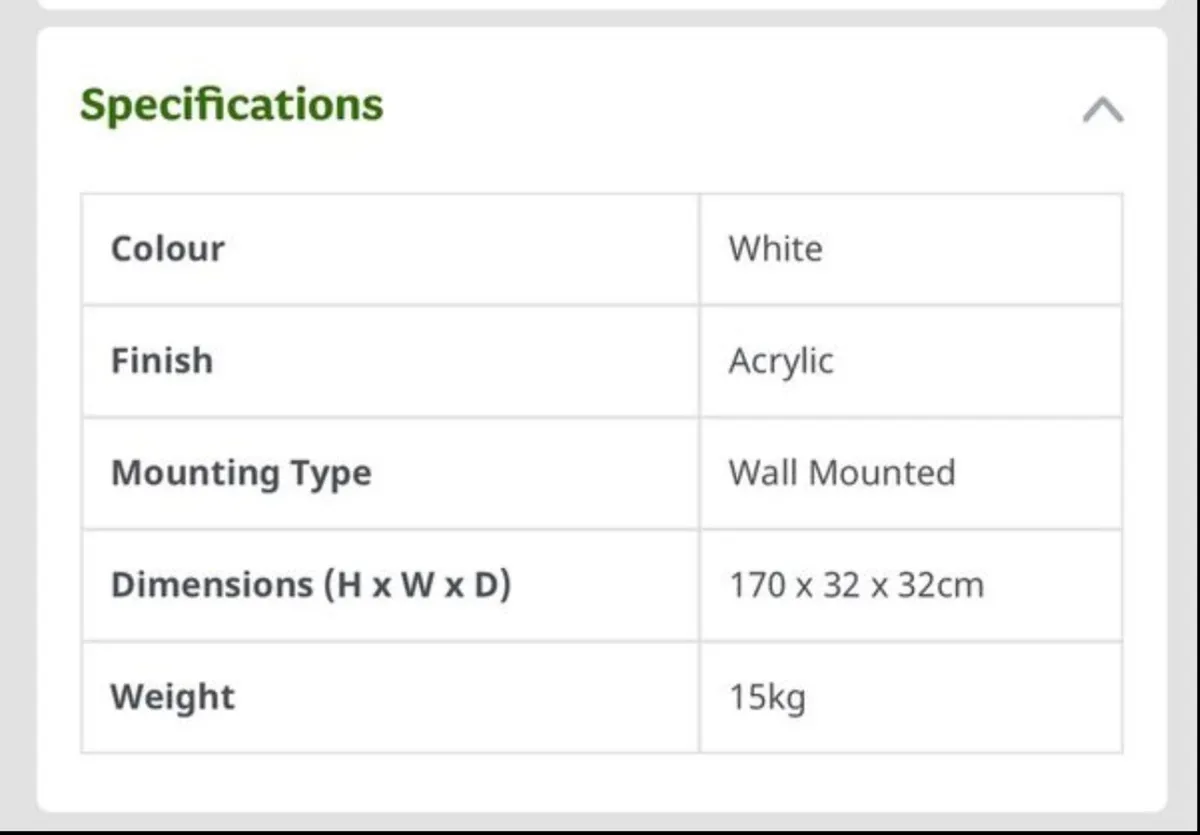Click the white space below the Weight row
This screenshot has width=1200, height=835.
(600, 782)
